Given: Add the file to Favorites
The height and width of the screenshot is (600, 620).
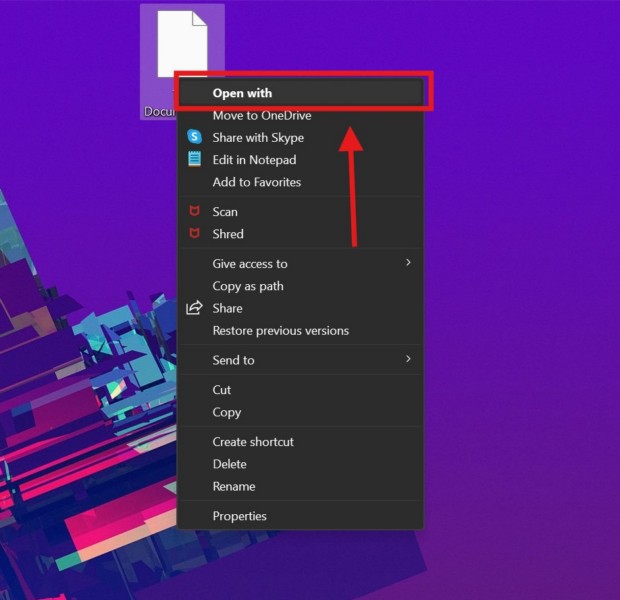Looking at the screenshot, I should pos(256,182).
